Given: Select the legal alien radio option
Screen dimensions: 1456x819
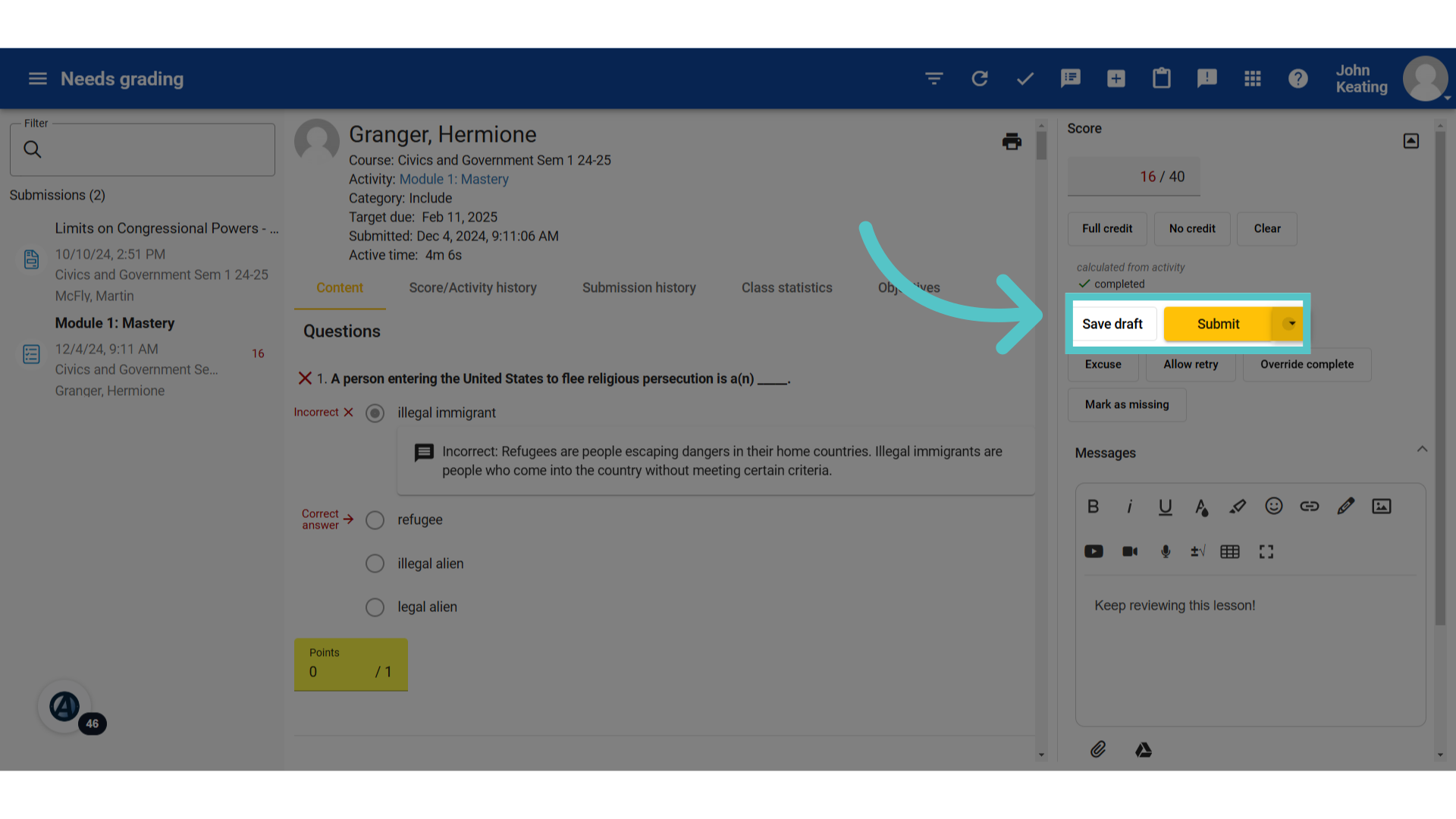Looking at the screenshot, I should tap(375, 607).
